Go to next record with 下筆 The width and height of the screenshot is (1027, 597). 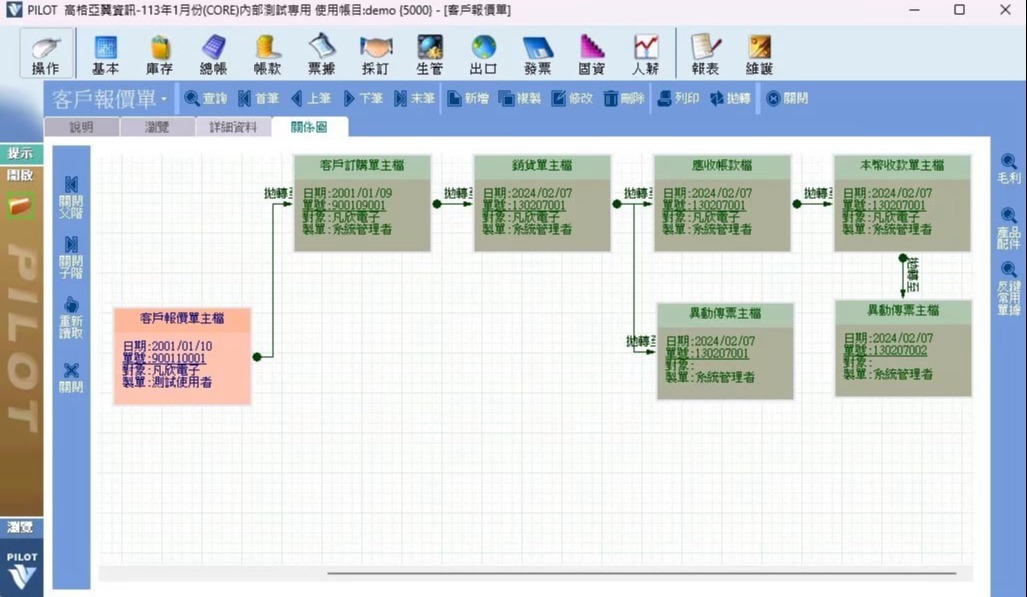click(363, 99)
